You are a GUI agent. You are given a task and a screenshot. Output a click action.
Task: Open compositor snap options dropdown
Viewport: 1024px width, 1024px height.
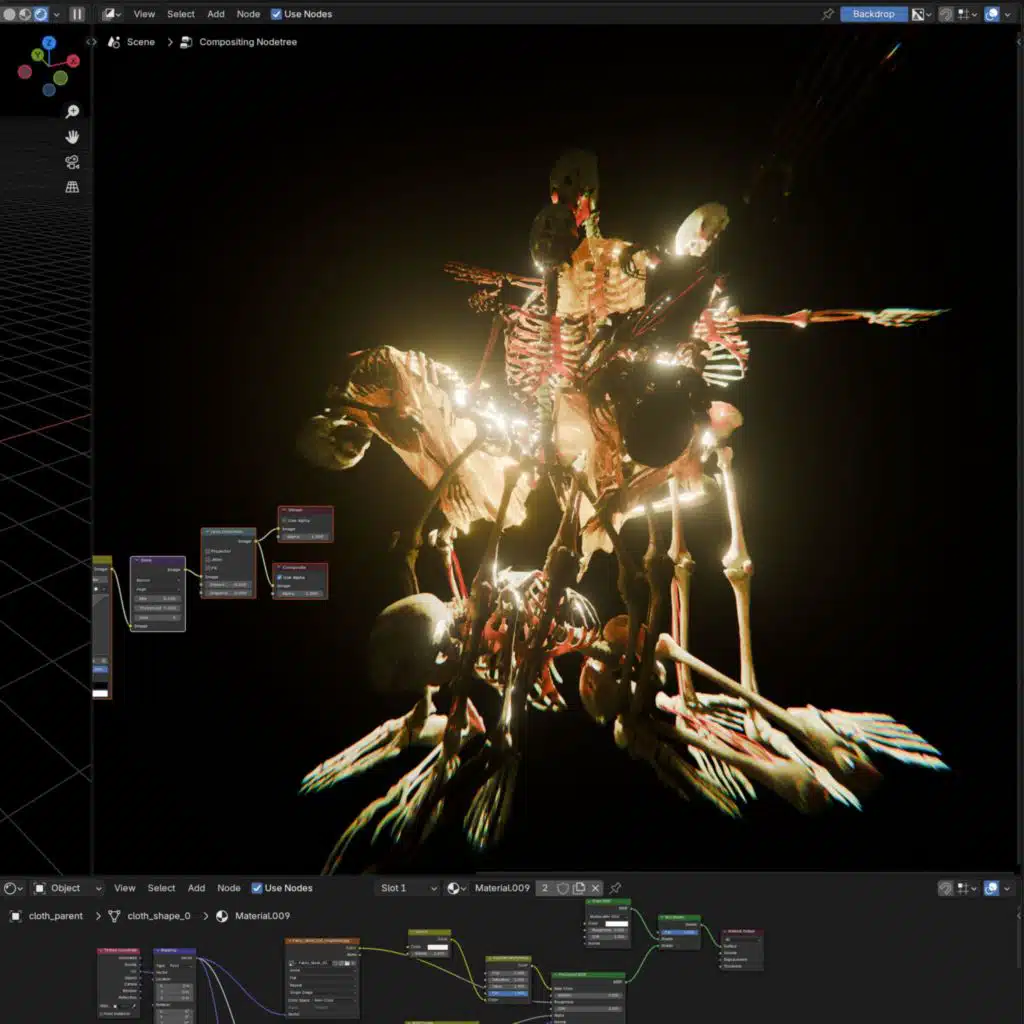coord(967,14)
